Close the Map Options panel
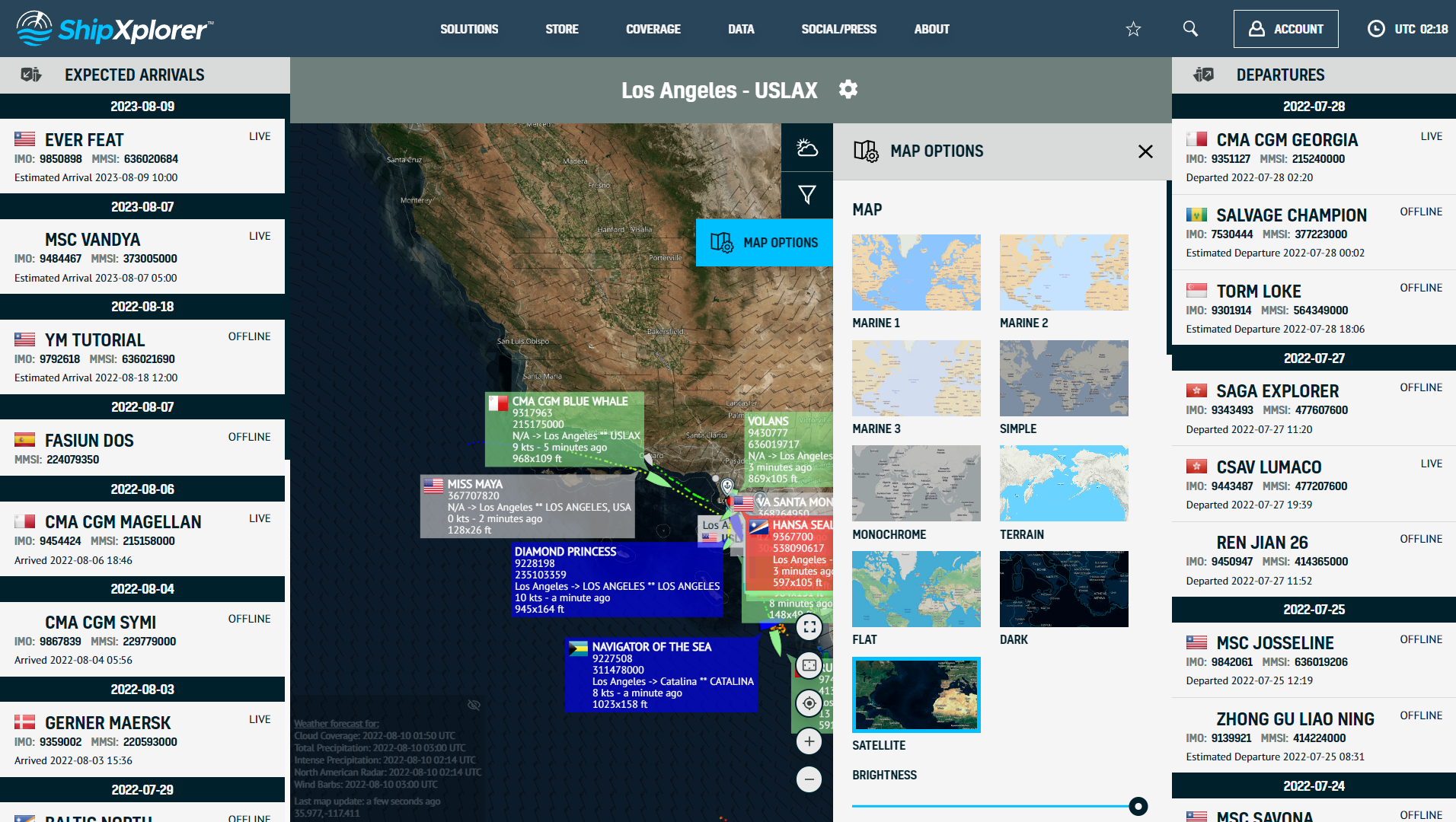This screenshot has height=822, width=1456. pos(1145,151)
